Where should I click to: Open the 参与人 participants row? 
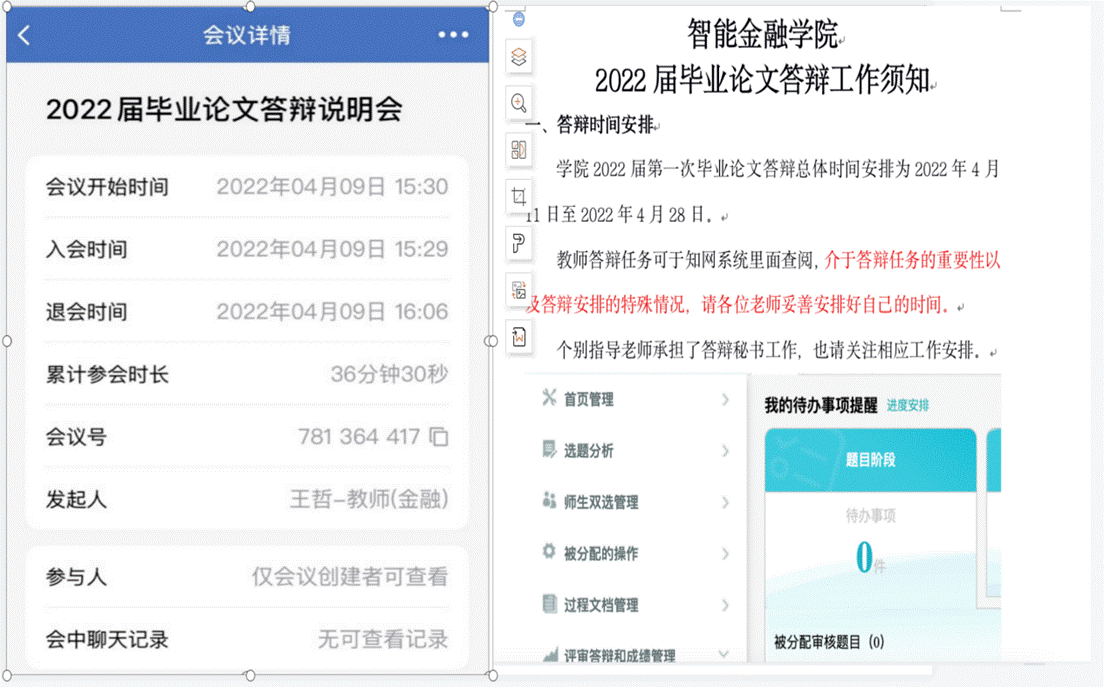(246, 577)
